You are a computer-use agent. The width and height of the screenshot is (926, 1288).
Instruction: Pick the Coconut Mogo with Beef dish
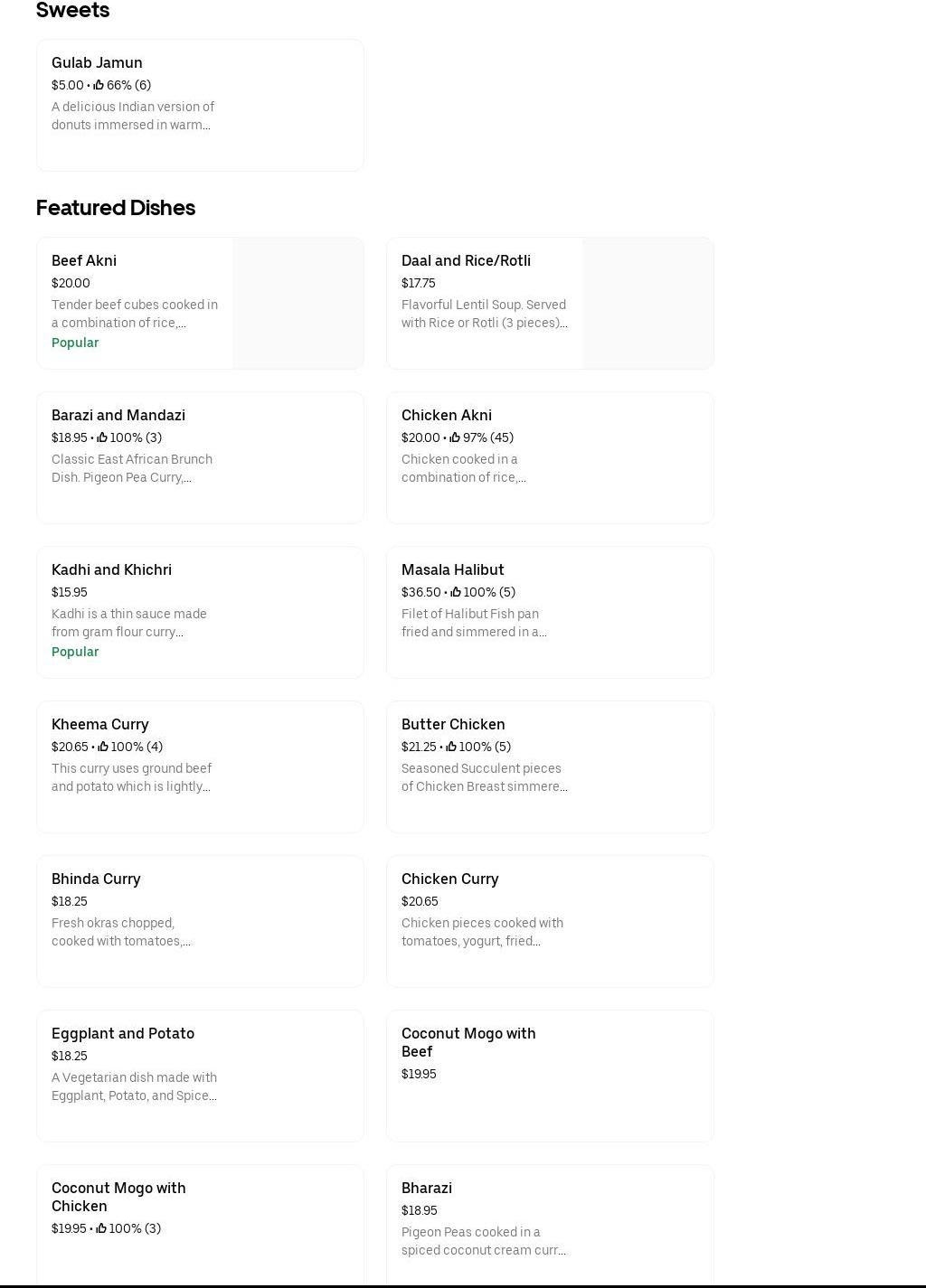point(468,1042)
